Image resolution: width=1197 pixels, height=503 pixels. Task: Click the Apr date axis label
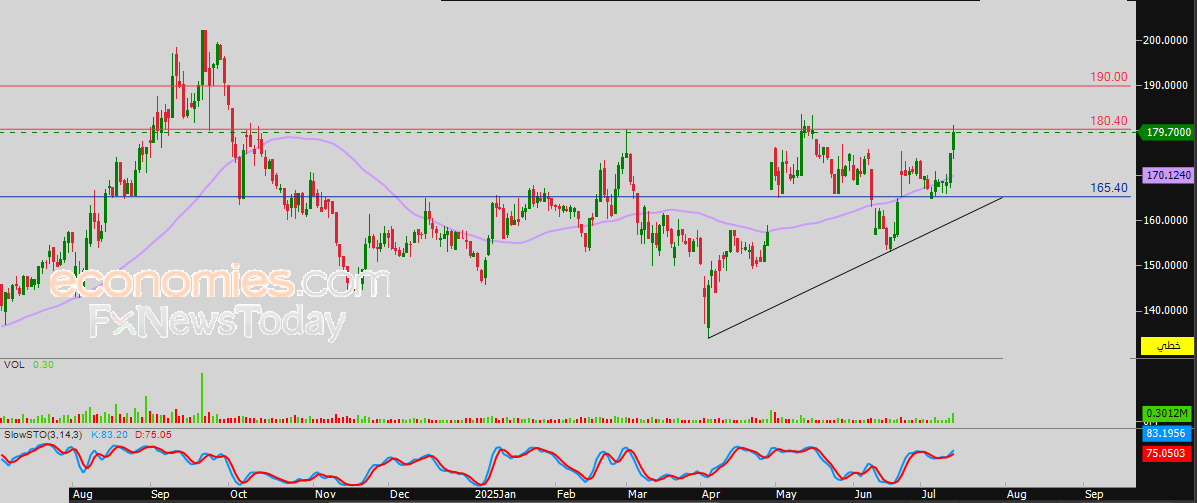(x=711, y=495)
